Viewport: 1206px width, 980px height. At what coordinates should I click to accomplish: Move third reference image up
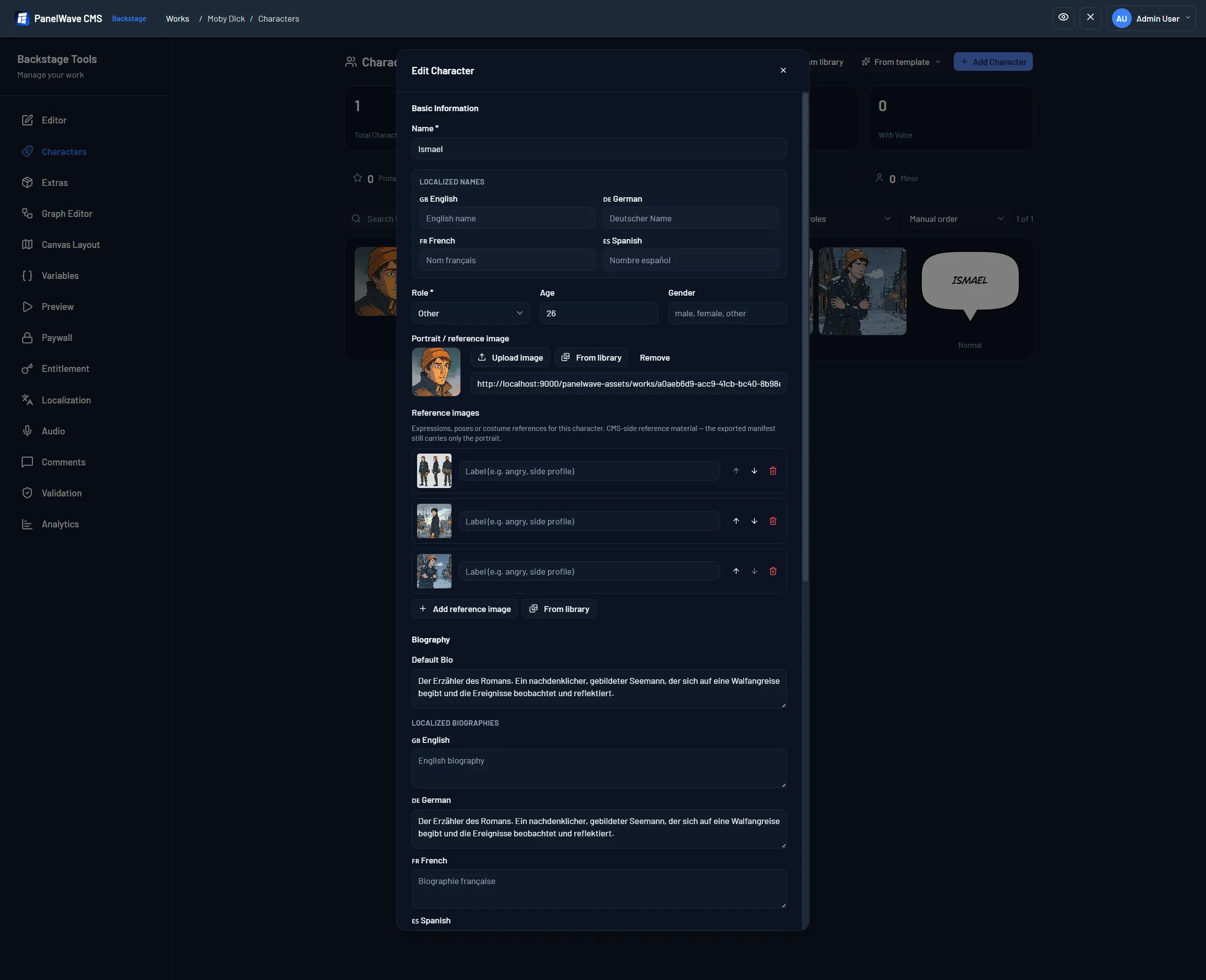pos(736,571)
